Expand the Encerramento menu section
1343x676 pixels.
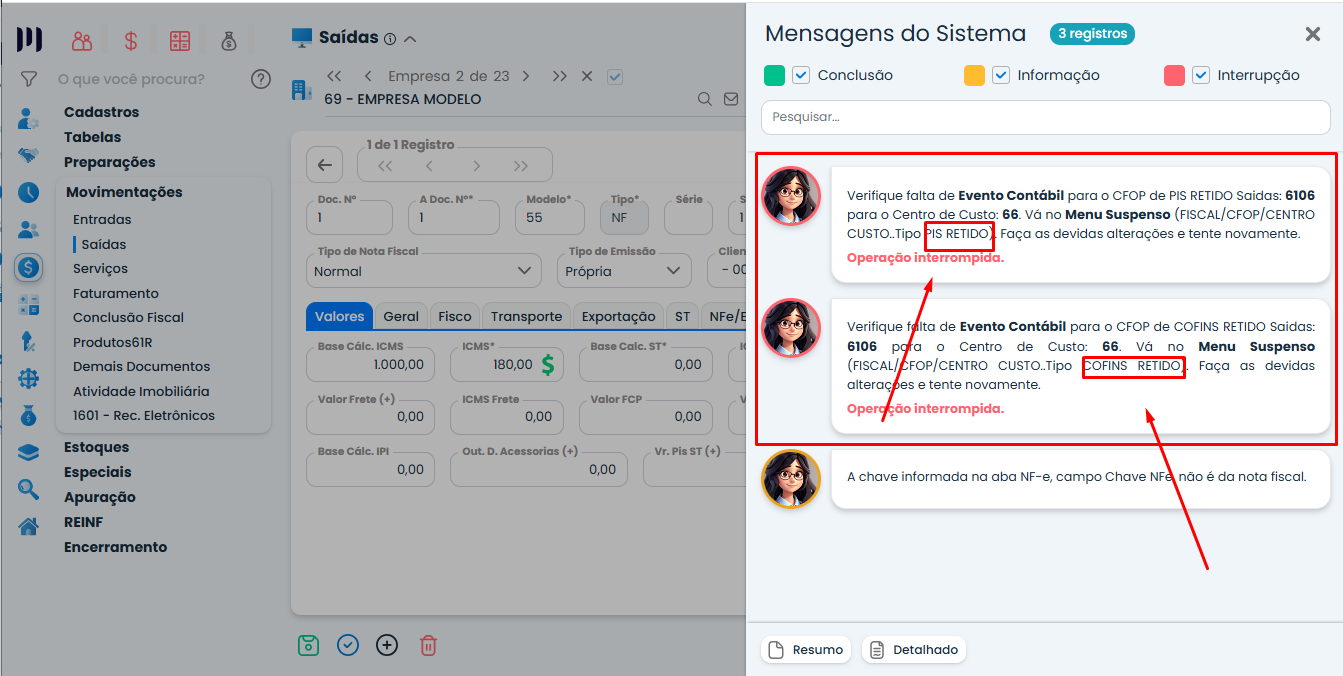[115, 547]
